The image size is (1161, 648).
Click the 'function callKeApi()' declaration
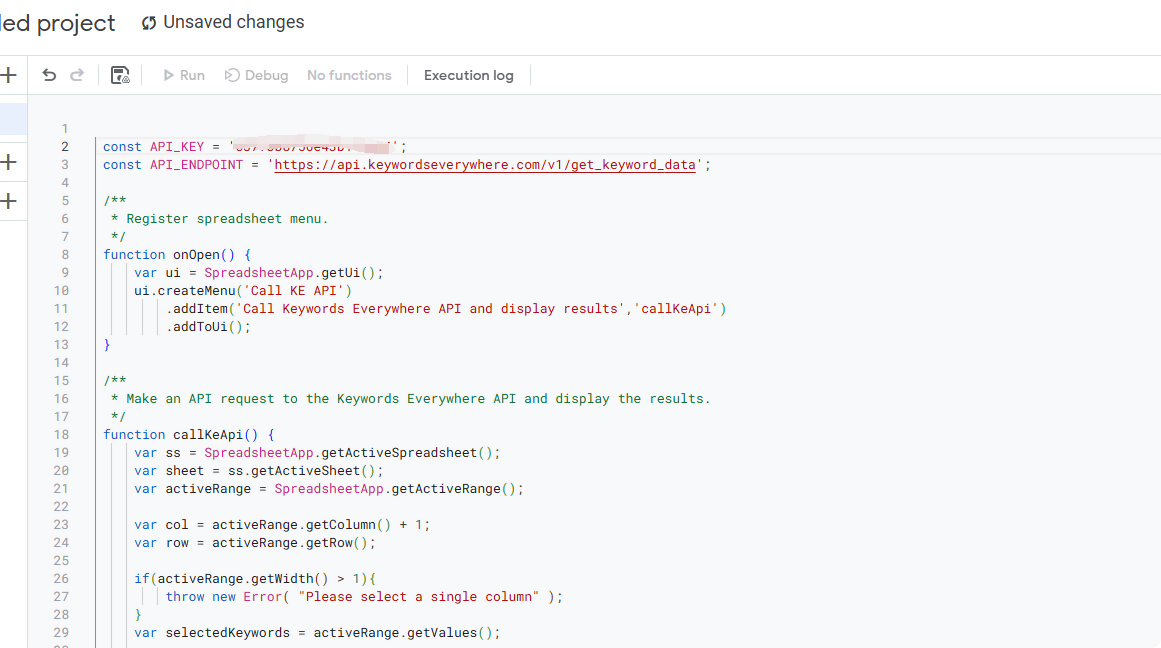[189, 435]
